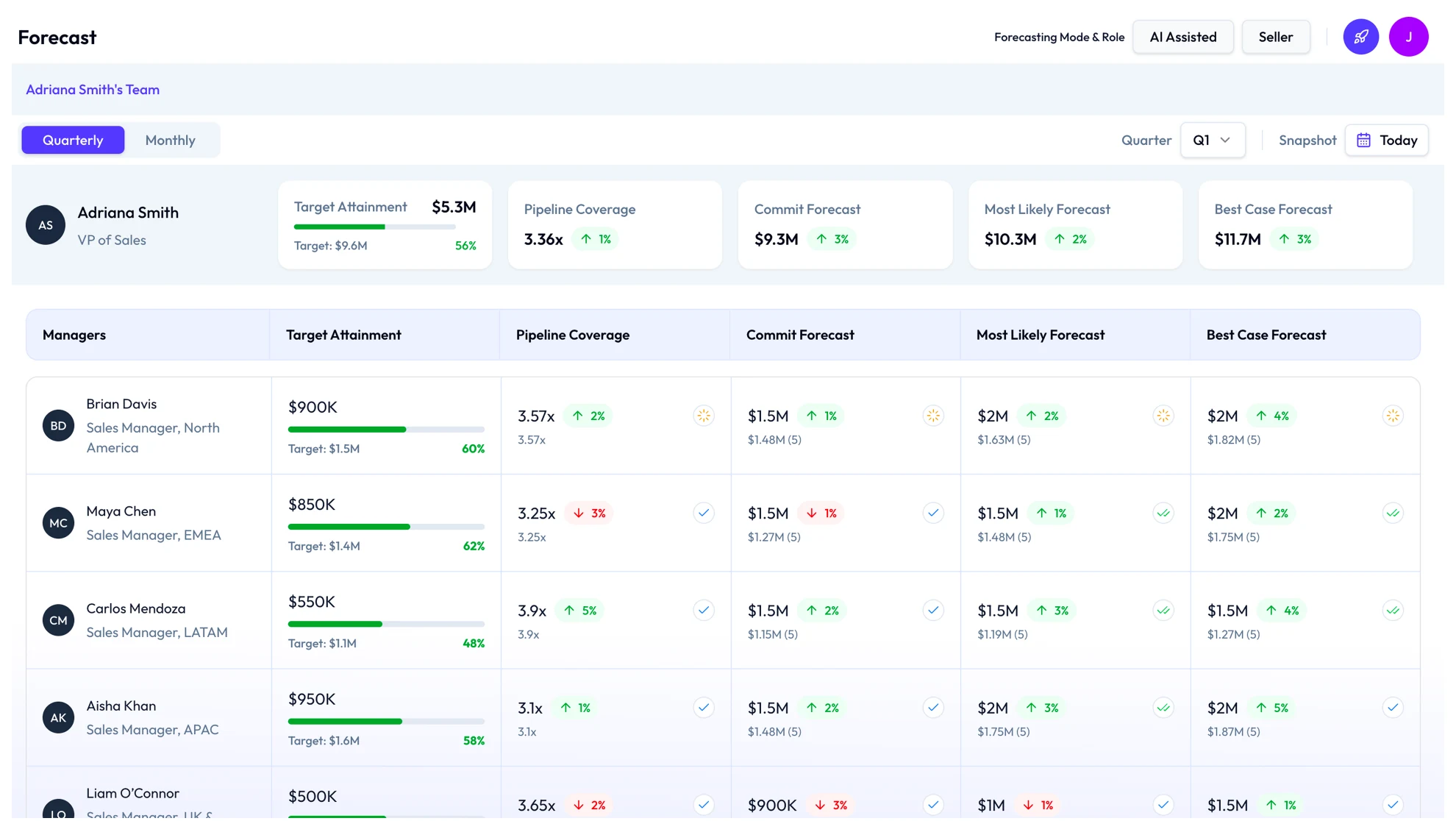Viewport: 1456px width, 821px height.
Task: Switch to Monthly view
Action: (170, 140)
